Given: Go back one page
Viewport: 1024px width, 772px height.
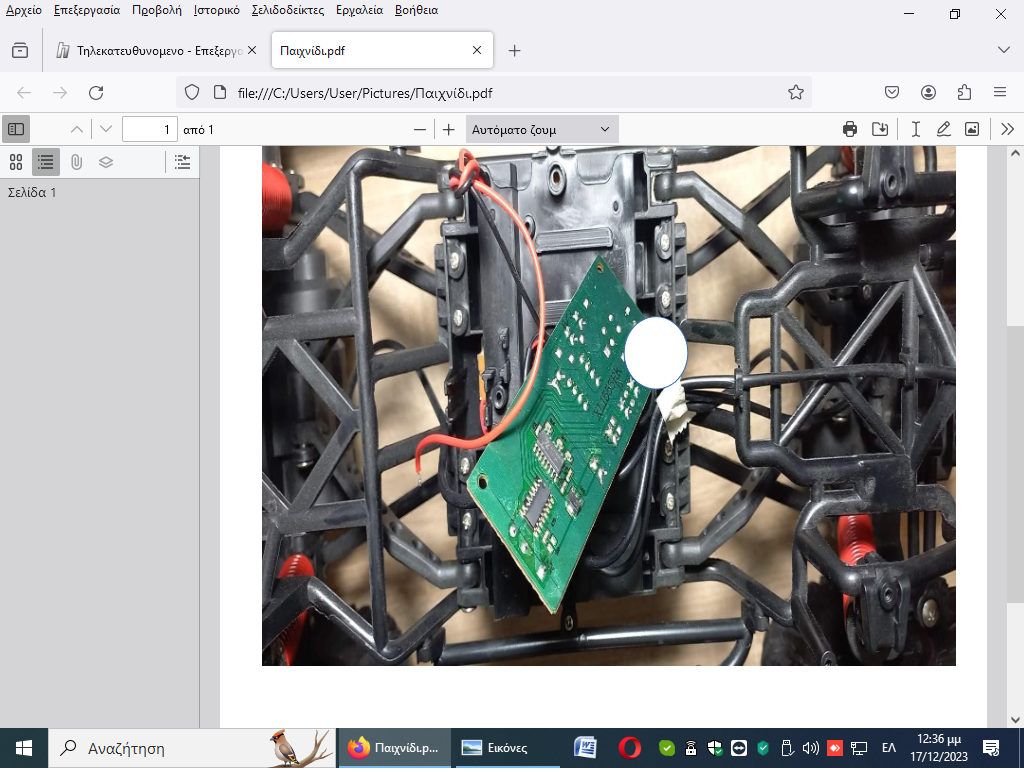Looking at the screenshot, I should pyautogui.click(x=24, y=93).
